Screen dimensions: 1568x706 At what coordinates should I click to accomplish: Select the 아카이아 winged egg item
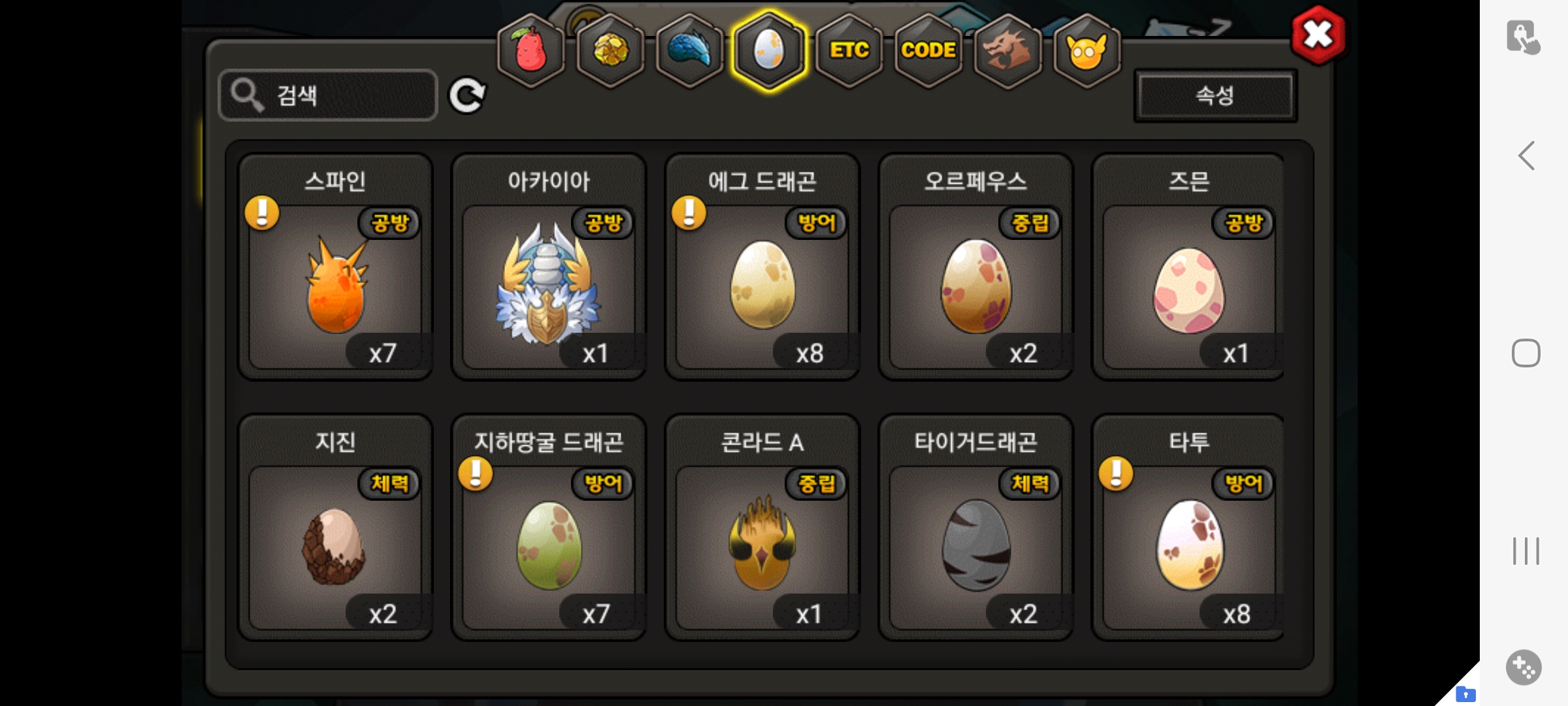click(x=549, y=267)
